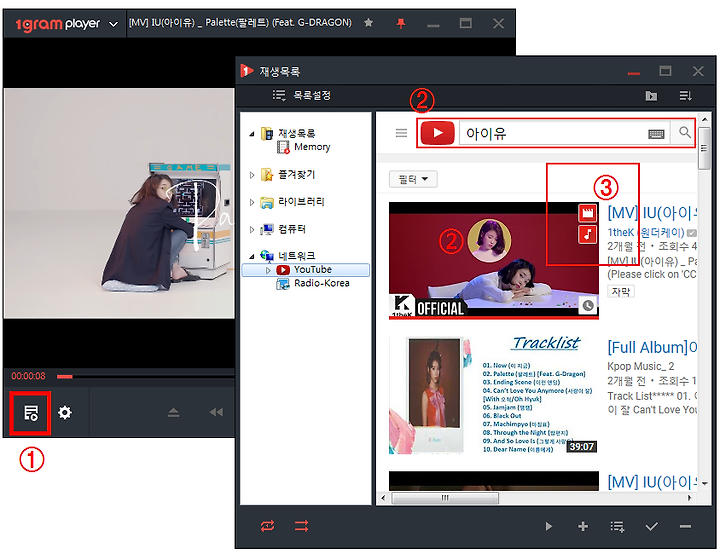Expand the 라이브러리 library node
Image resolution: width=720 pixels, height=554 pixels.
point(252,202)
